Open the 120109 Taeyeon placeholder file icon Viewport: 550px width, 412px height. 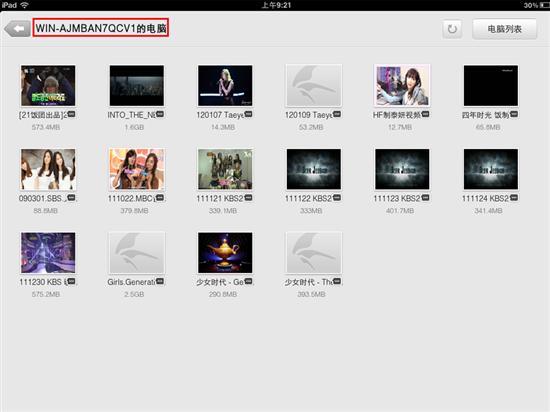tap(313, 85)
